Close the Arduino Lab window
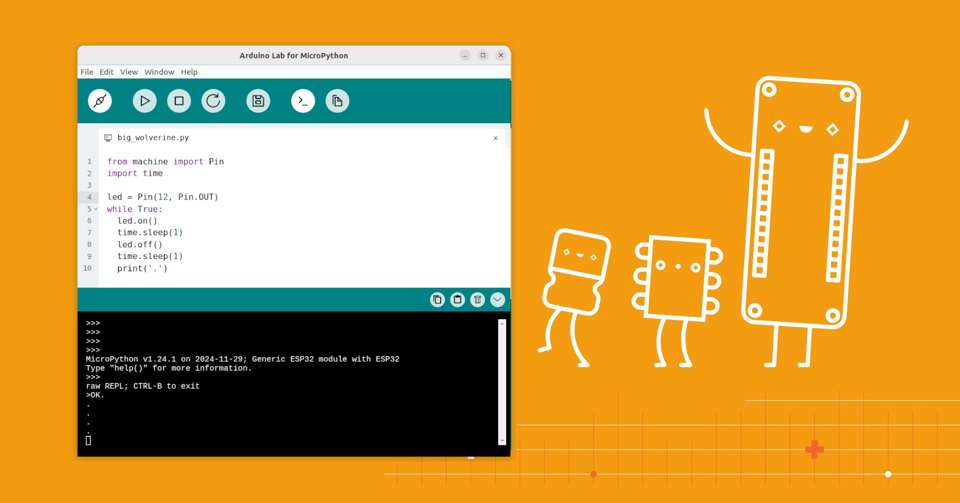Image resolution: width=960 pixels, height=503 pixels. click(x=501, y=55)
